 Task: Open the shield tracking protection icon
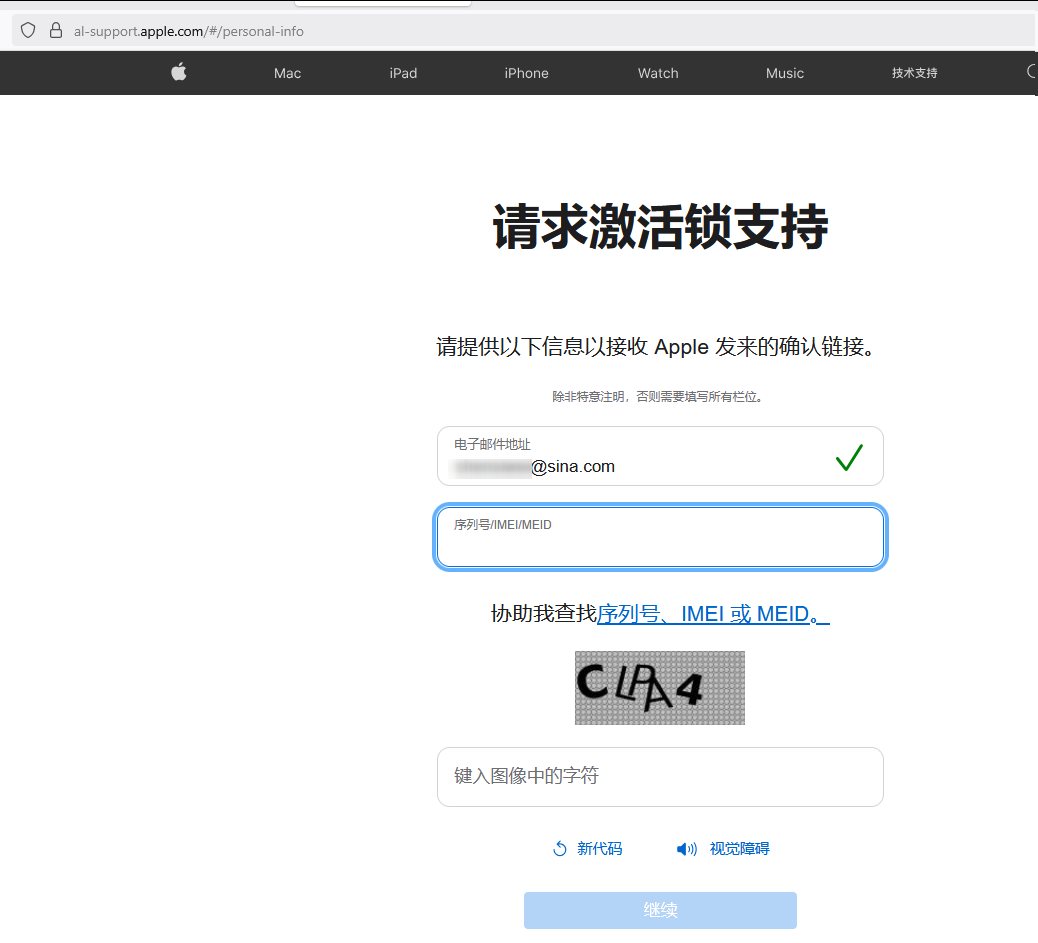(28, 31)
